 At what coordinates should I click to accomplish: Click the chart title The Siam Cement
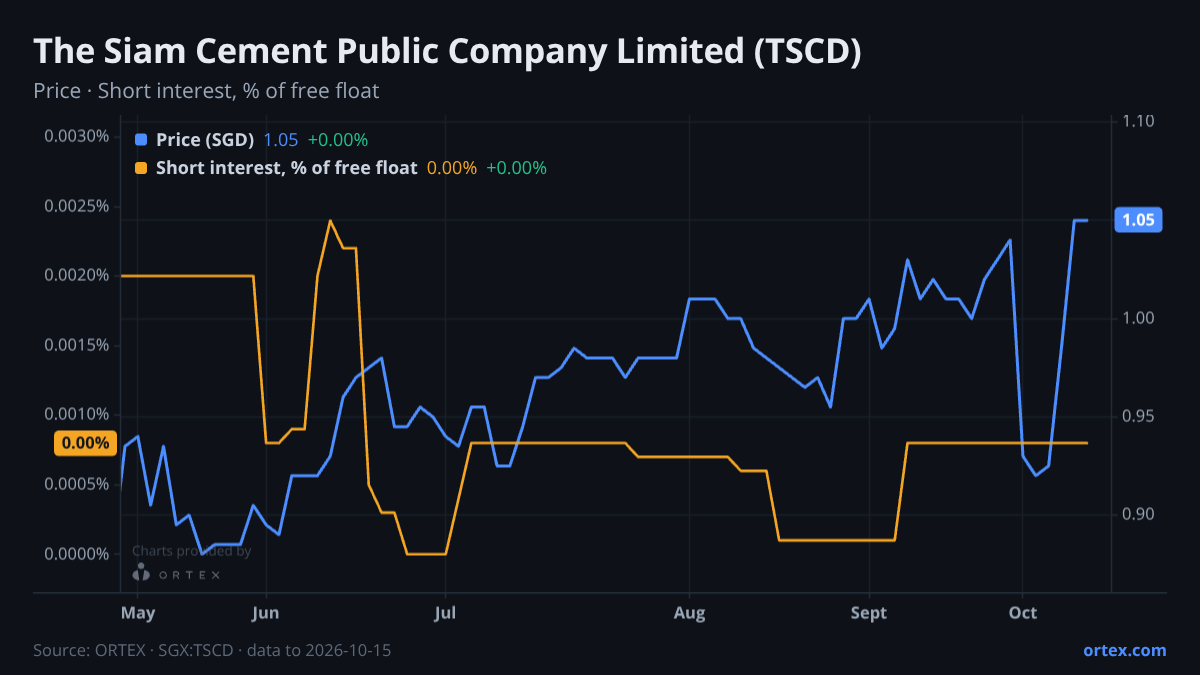click(447, 52)
